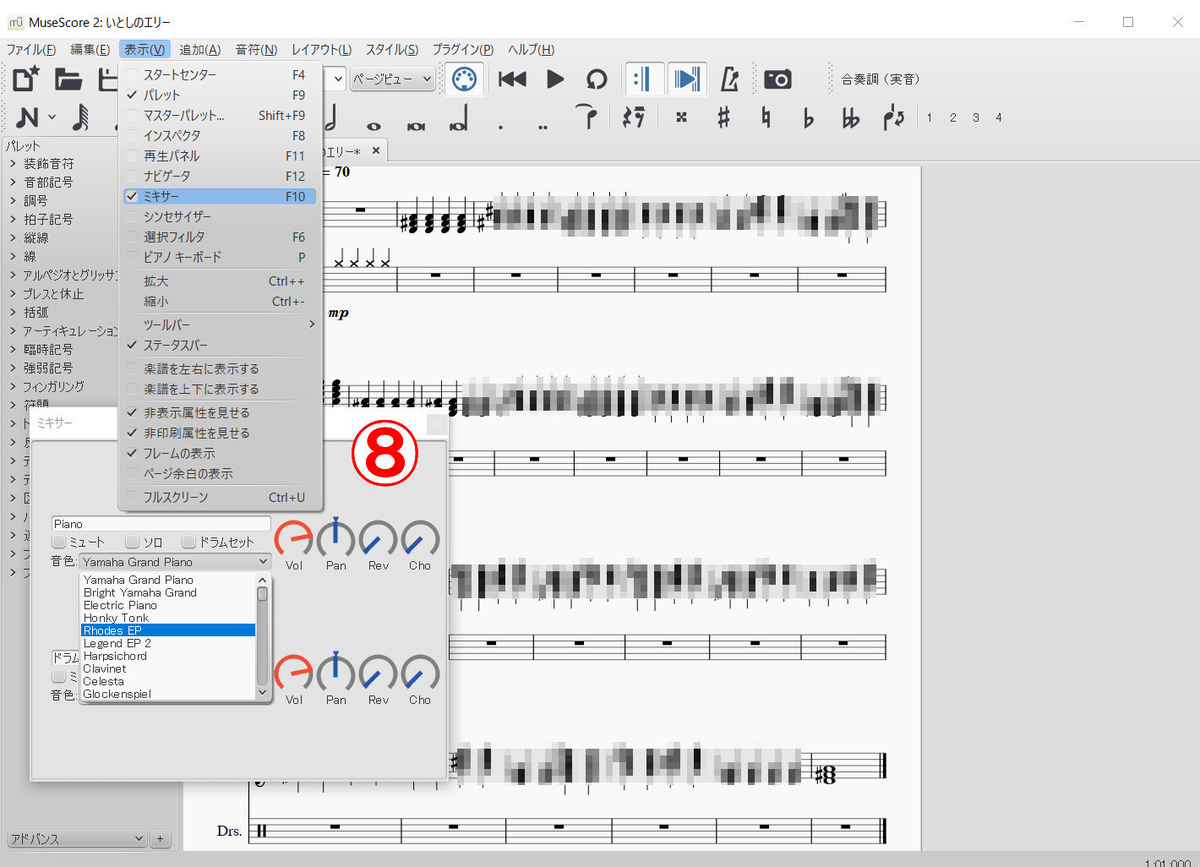The height and width of the screenshot is (867, 1200).
Task: Open the 音符(N) menu
Action: [256, 50]
